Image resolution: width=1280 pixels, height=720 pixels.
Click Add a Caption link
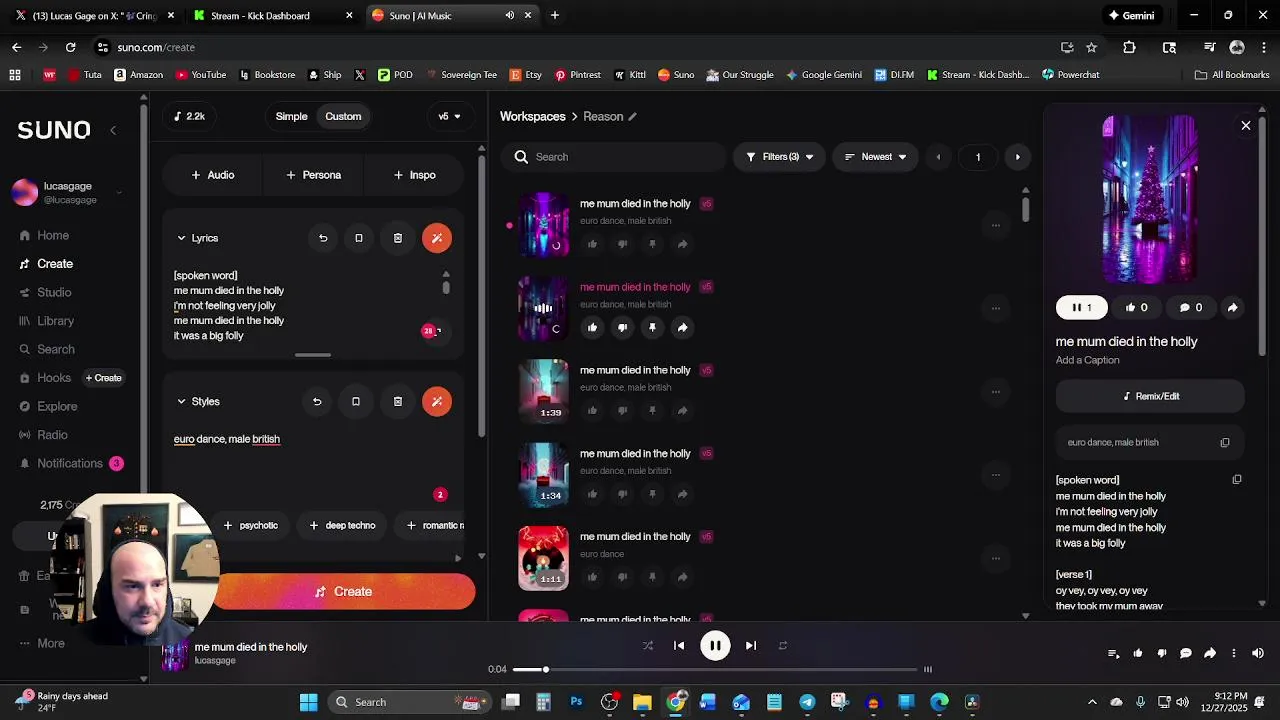point(1087,360)
